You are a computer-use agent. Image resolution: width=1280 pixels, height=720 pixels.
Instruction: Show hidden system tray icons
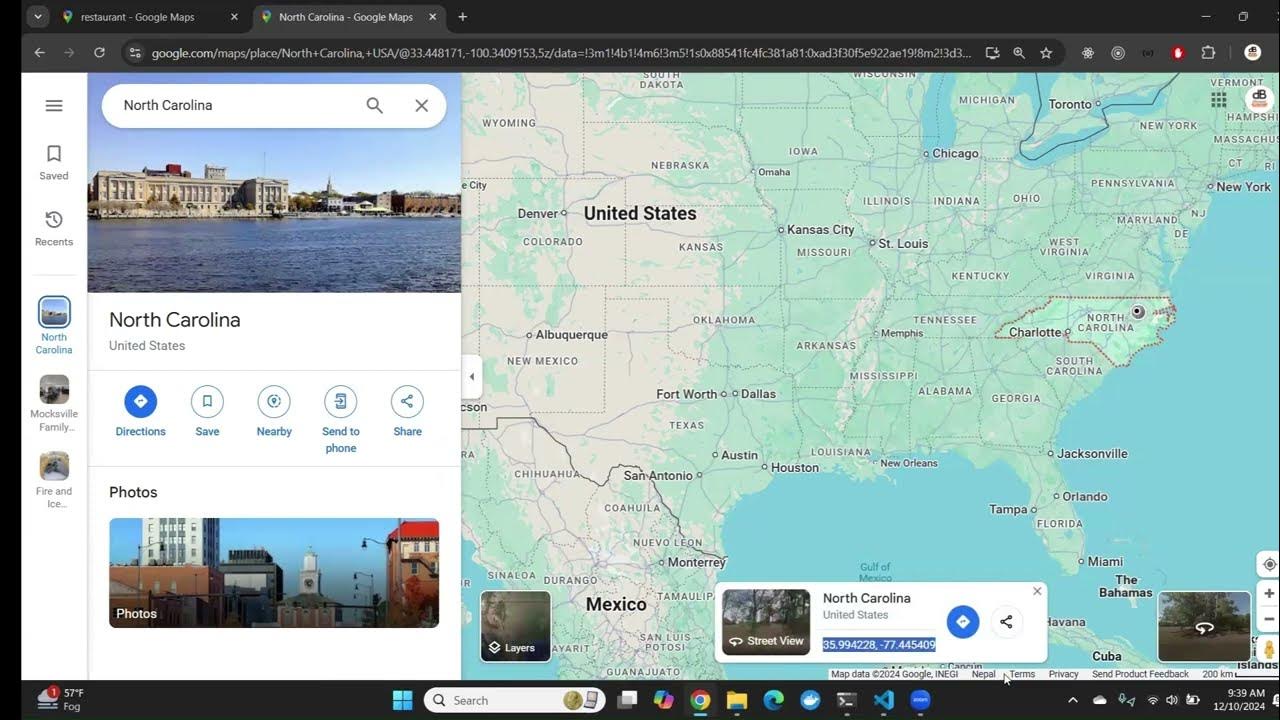(1072, 700)
